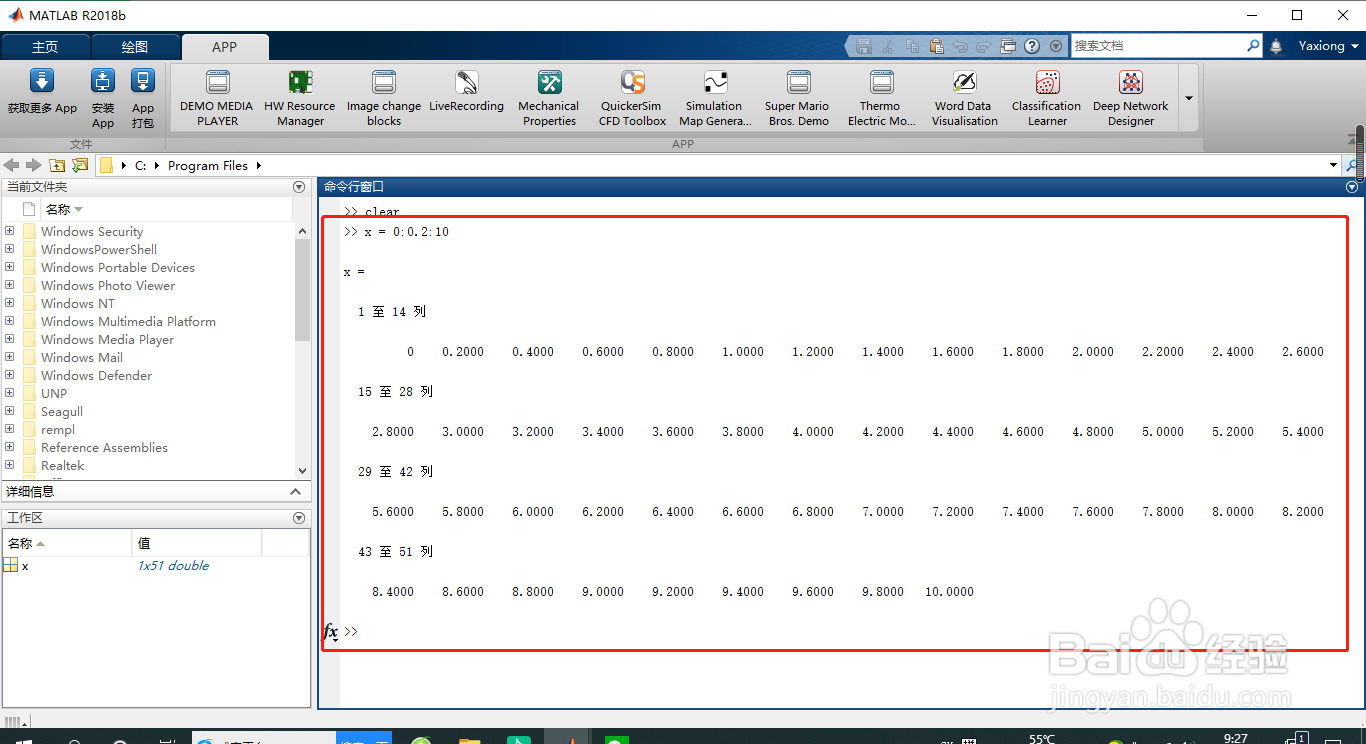Open 工作区 panel actions menu
This screenshot has width=1366, height=744.
click(x=298, y=518)
